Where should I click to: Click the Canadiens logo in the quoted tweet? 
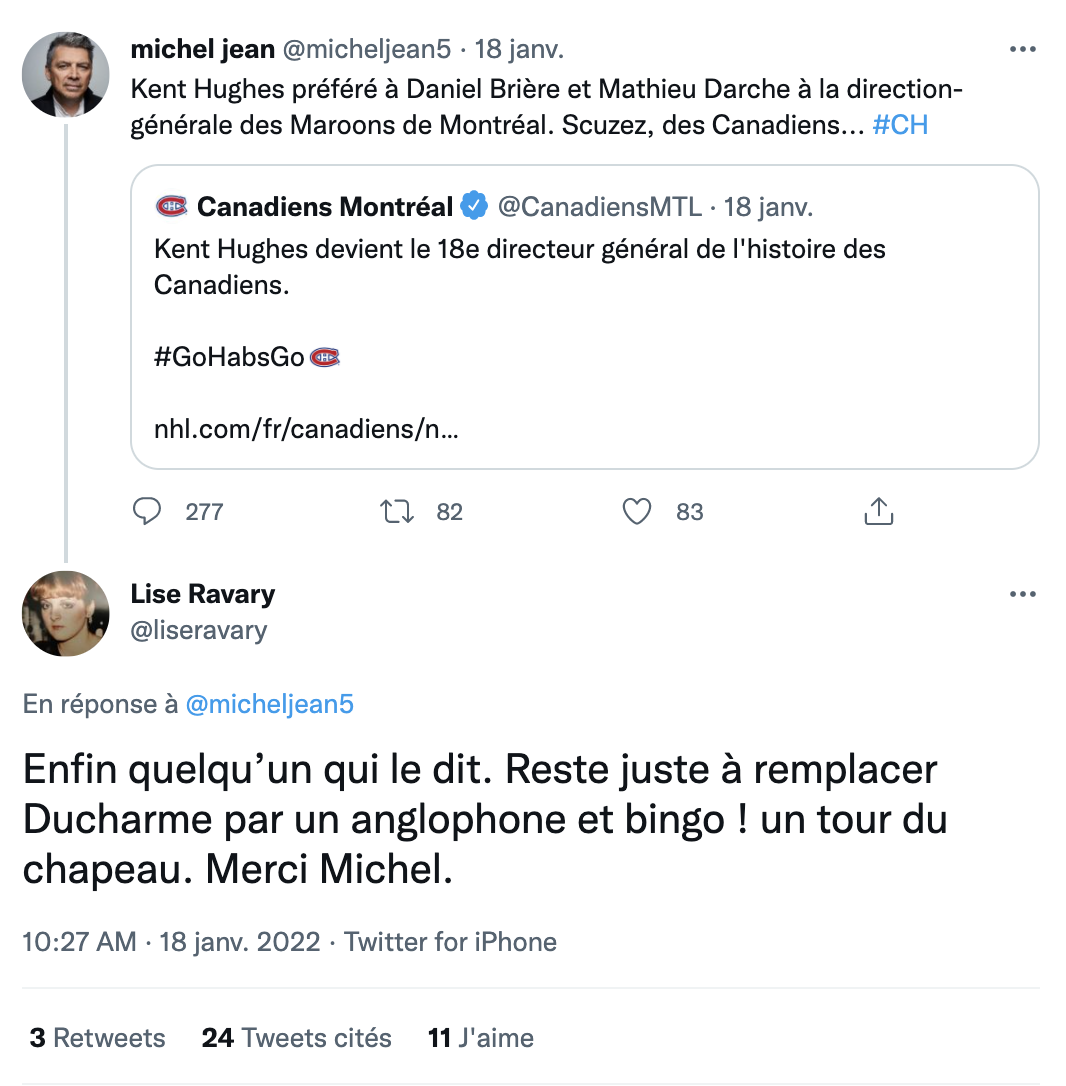(172, 207)
